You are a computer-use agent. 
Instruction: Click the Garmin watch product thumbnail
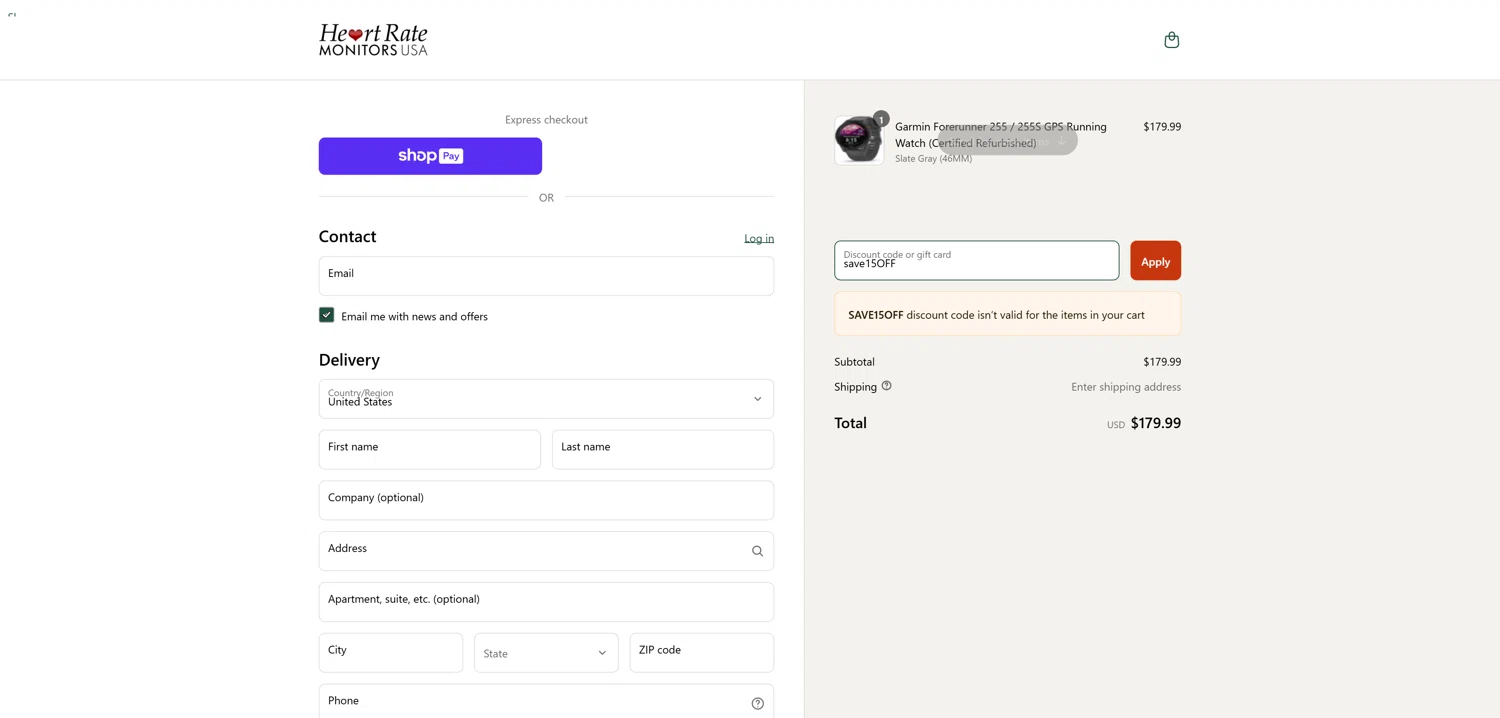[859, 140]
